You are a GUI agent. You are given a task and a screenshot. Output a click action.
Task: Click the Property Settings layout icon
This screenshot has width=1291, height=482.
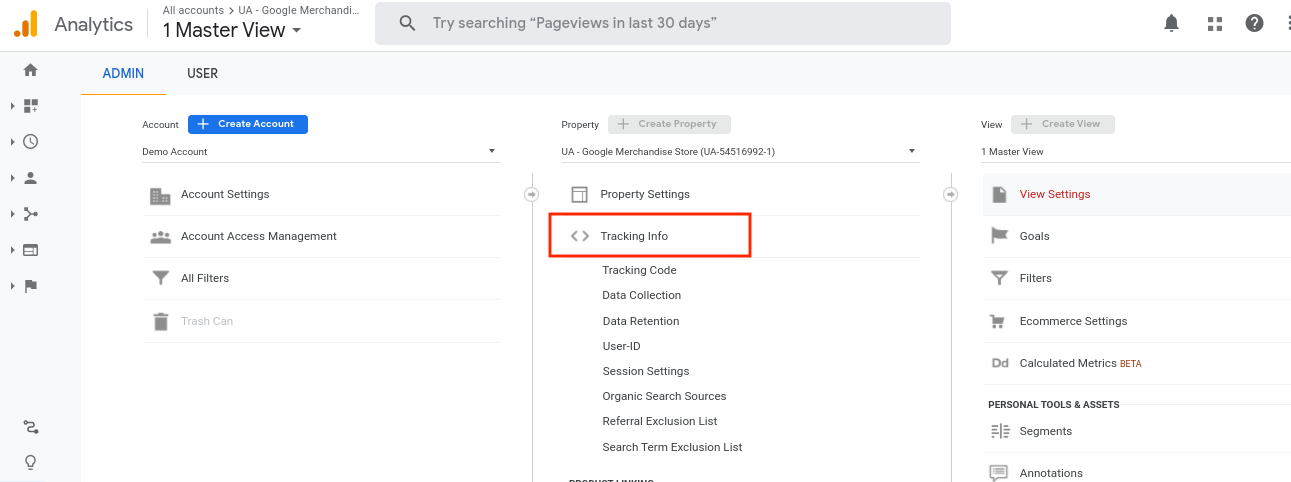pos(579,195)
